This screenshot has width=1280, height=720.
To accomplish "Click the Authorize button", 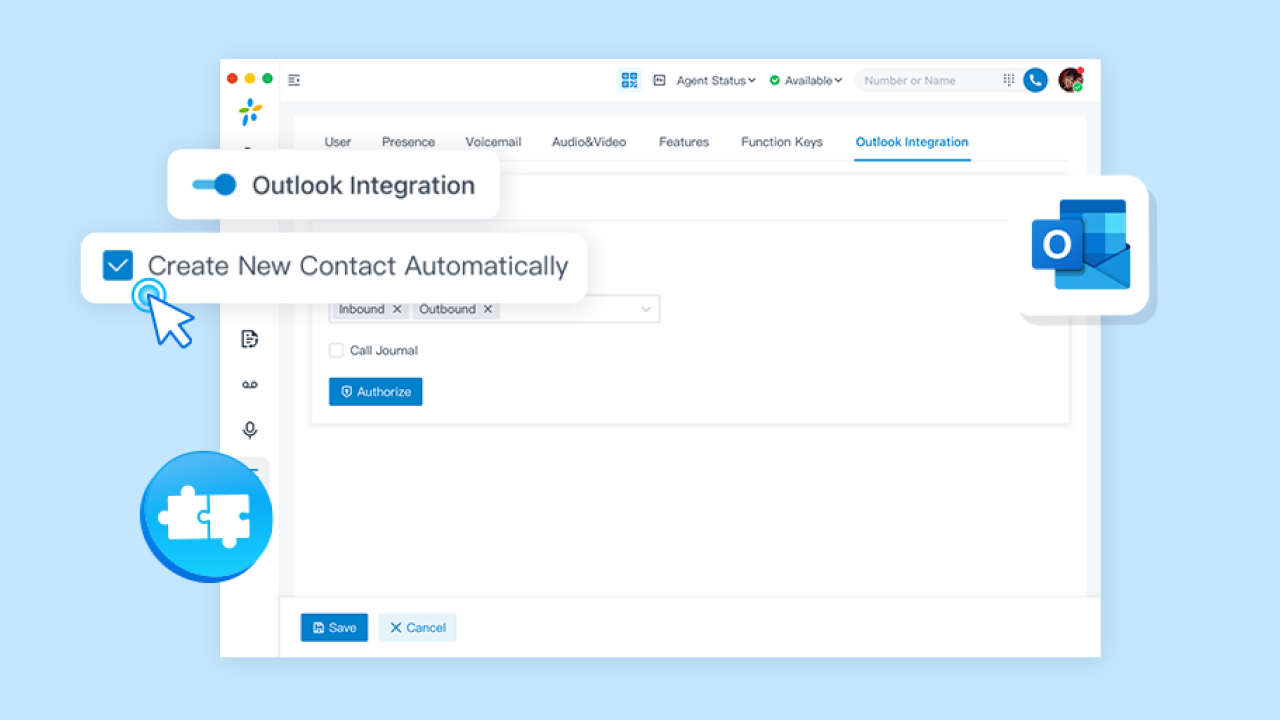I will [376, 391].
